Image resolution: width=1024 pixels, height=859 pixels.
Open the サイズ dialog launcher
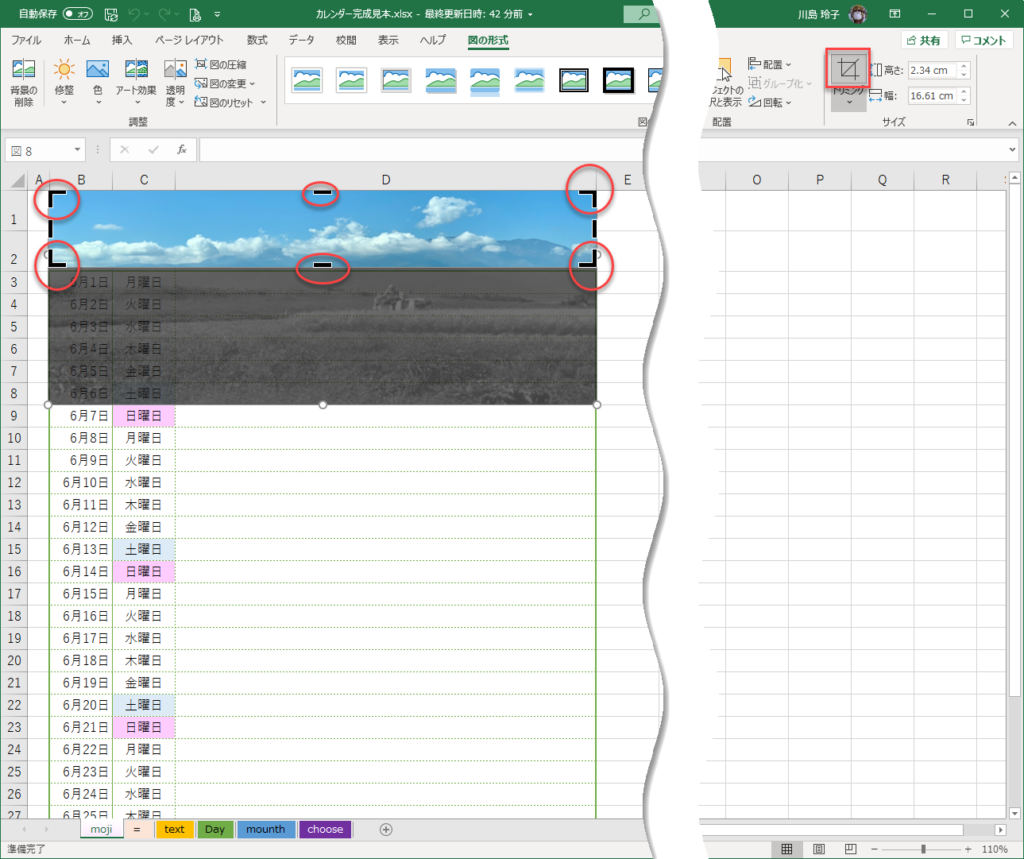coord(970,122)
